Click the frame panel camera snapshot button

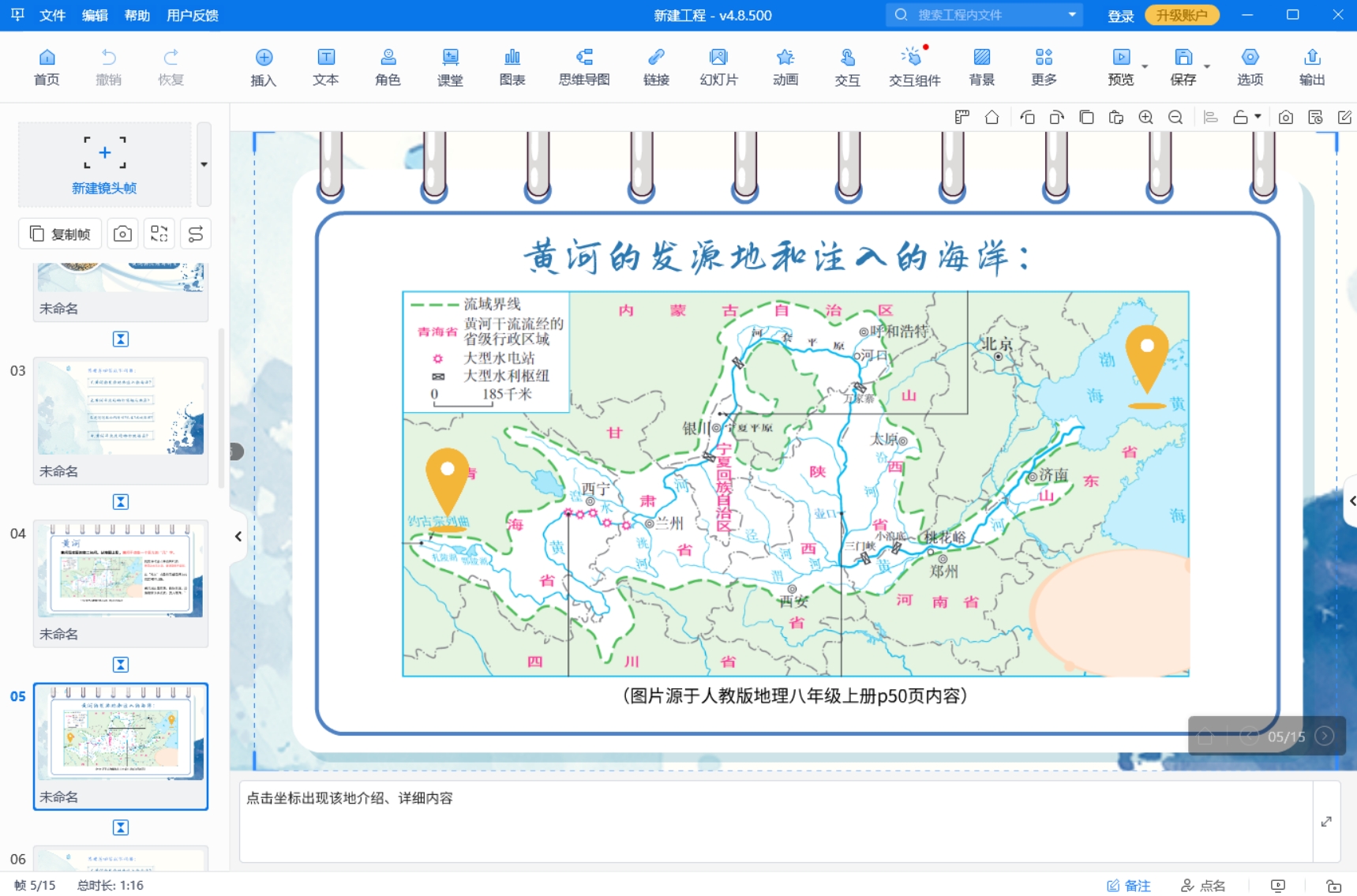pyautogui.click(x=122, y=234)
